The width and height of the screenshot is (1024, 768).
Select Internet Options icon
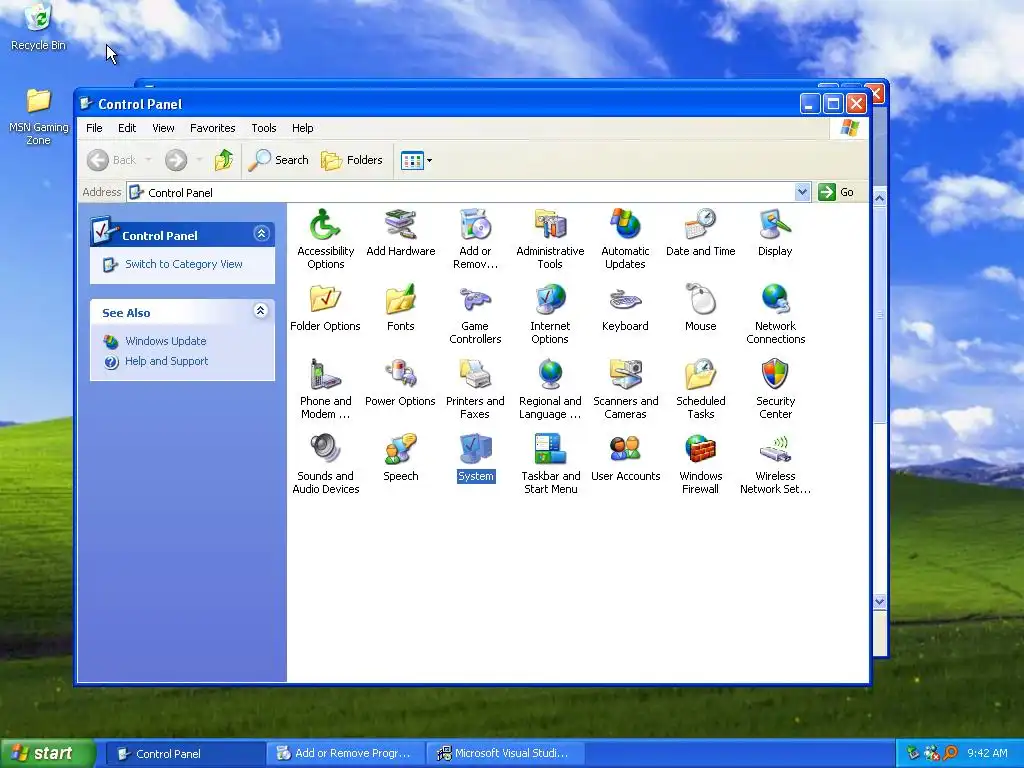(x=550, y=314)
